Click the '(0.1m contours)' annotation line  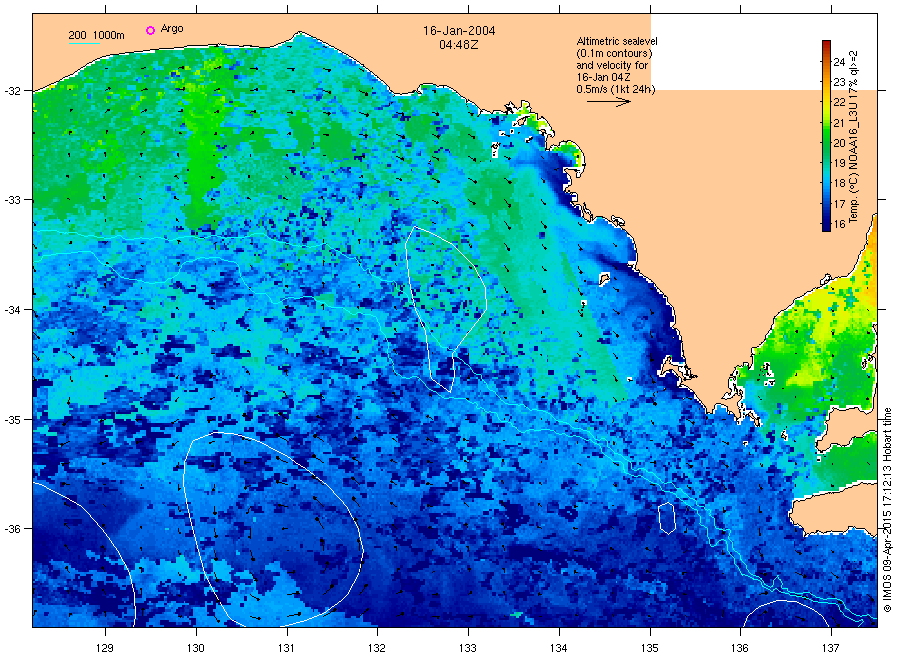[x=614, y=53]
